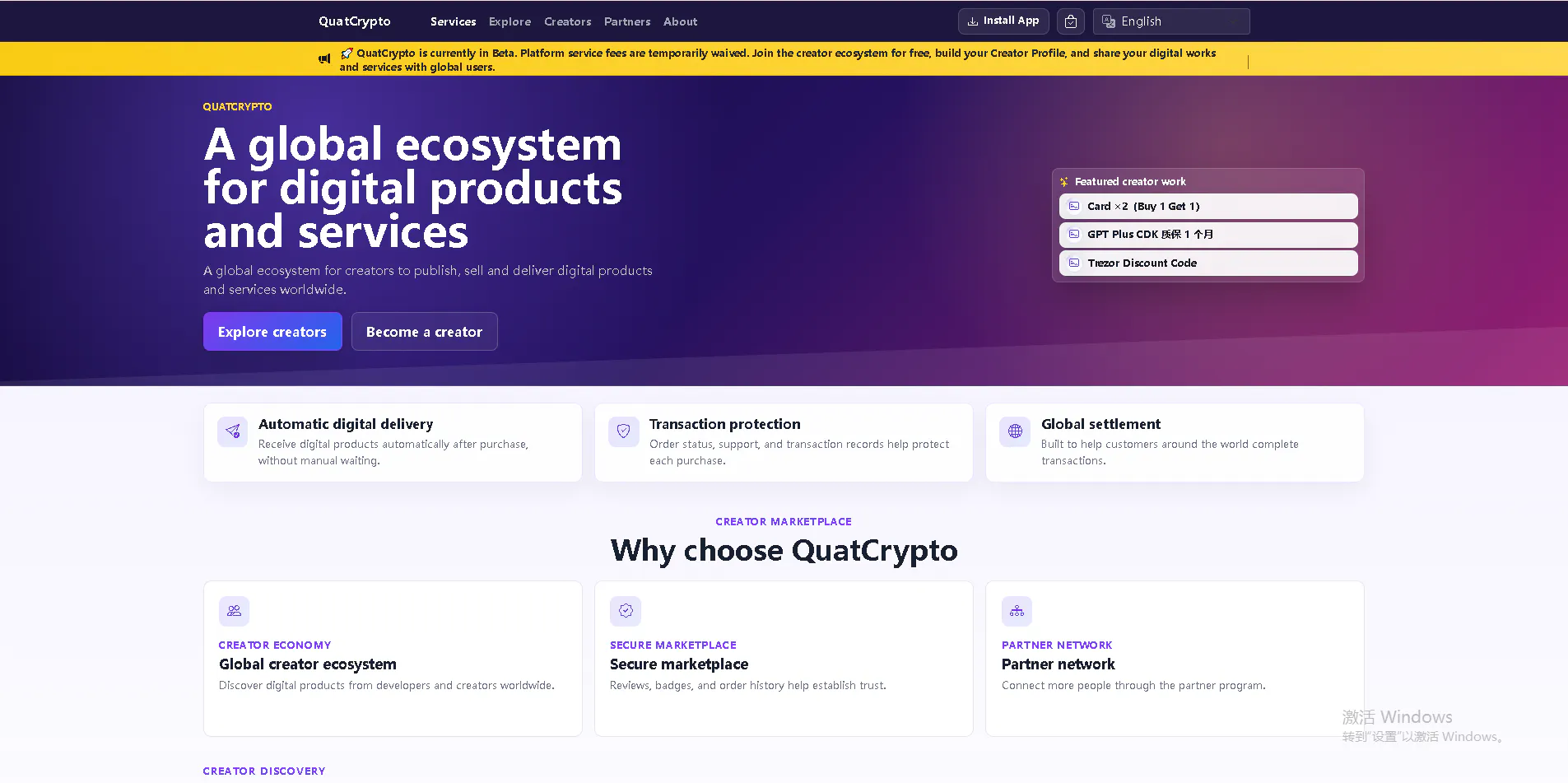Image resolution: width=1568 pixels, height=783 pixels.
Task: Click the Secure marketplace heading
Action: [x=679, y=664]
